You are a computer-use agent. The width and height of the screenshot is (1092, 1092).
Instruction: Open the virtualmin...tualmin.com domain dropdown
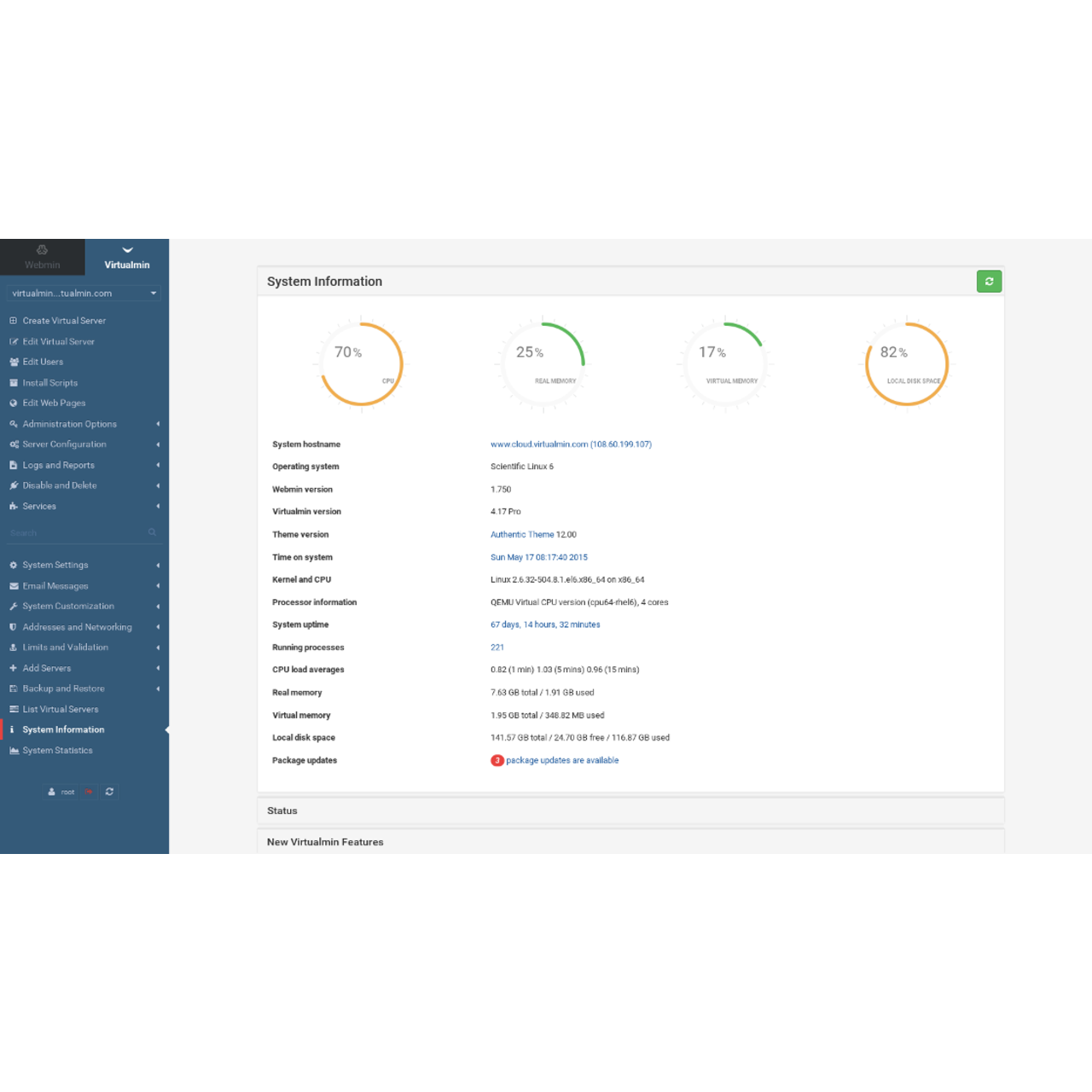pyautogui.click(x=83, y=293)
